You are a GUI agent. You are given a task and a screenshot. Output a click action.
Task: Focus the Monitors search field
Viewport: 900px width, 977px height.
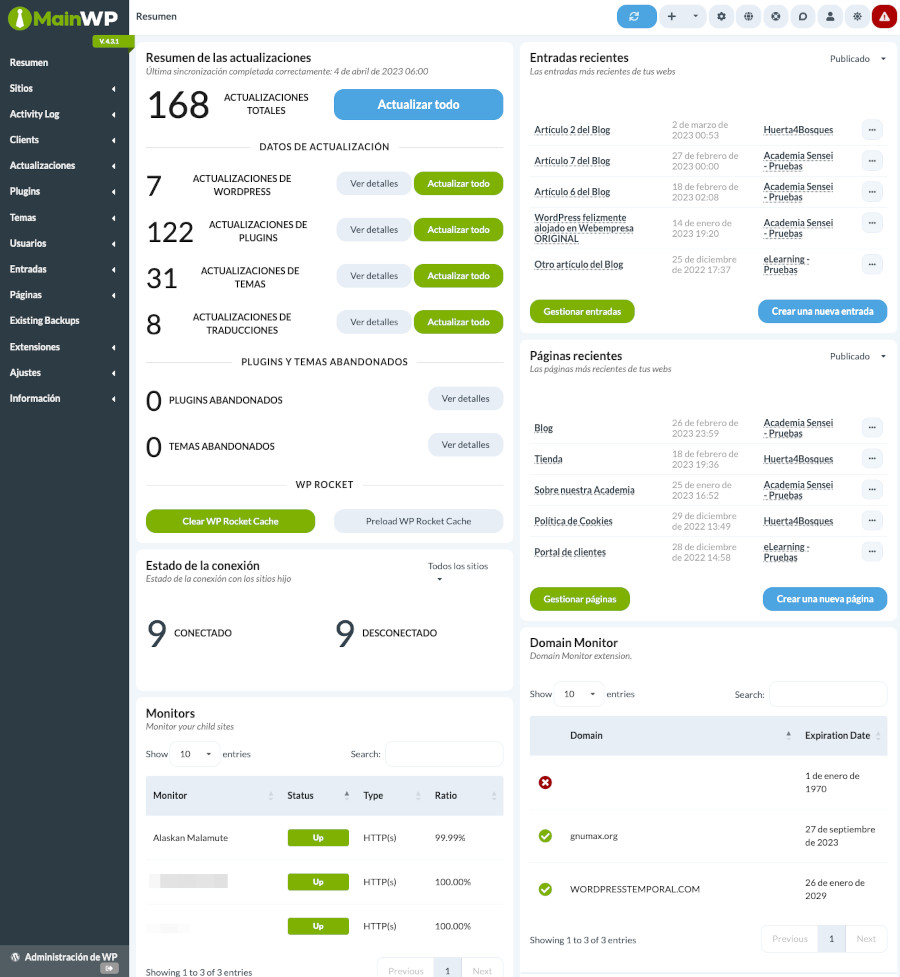444,754
